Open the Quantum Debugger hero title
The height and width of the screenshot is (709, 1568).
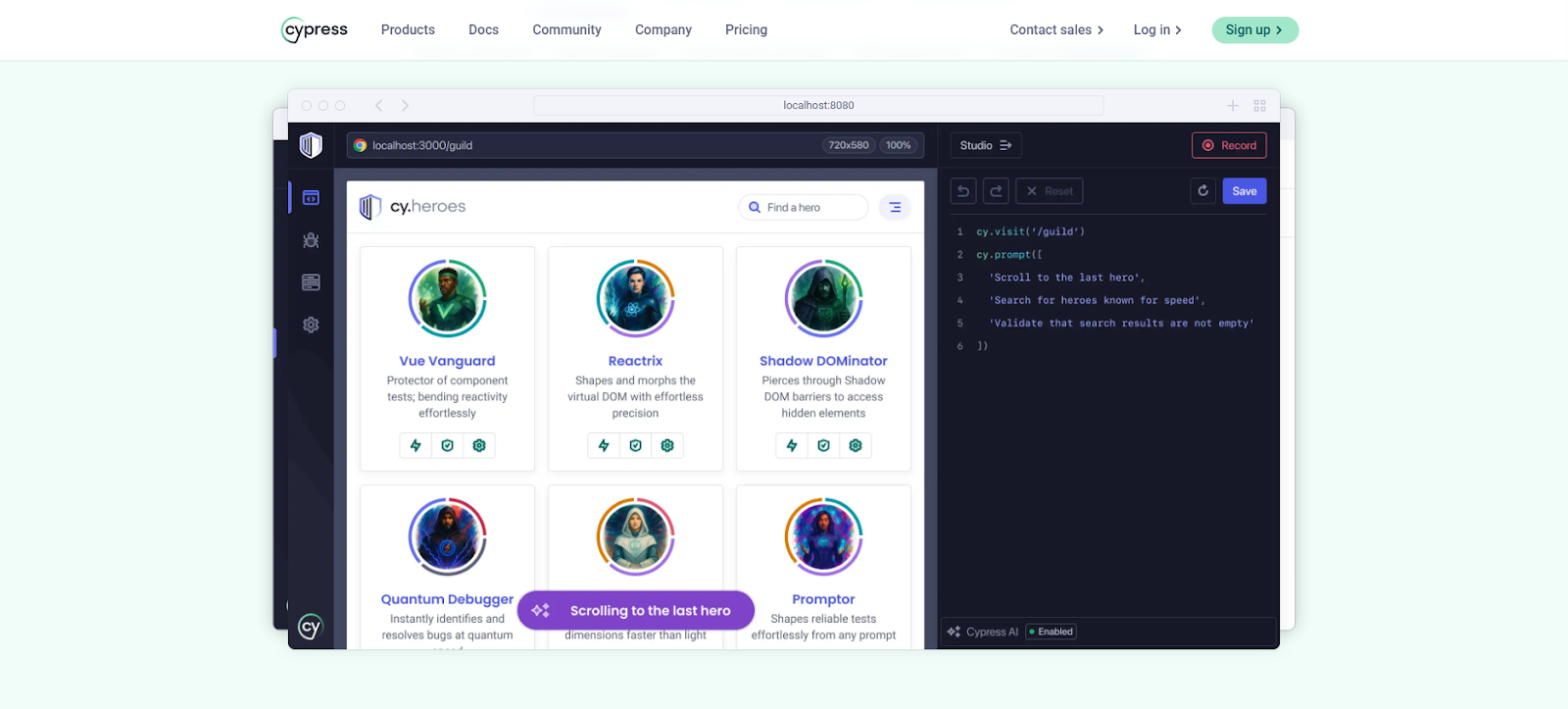[447, 599]
